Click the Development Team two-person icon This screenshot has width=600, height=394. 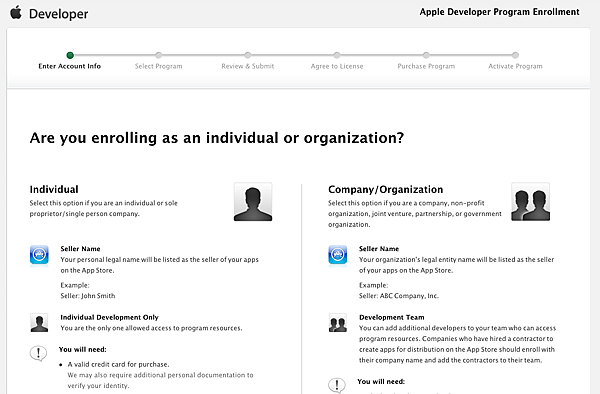click(338, 323)
